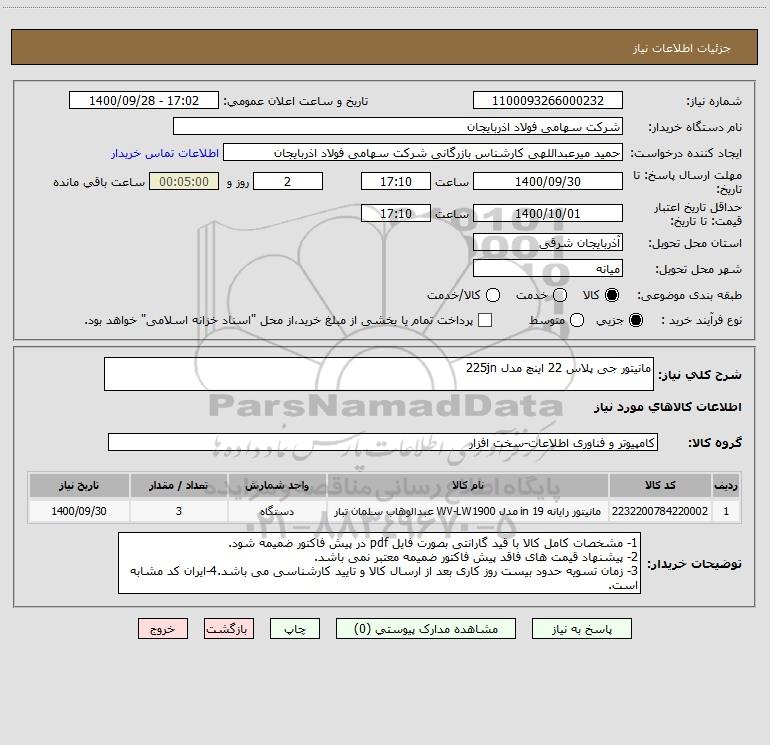The image size is (770, 745).
Task: Click the province field آذربایجان شرقی
Action: point(548,242)
